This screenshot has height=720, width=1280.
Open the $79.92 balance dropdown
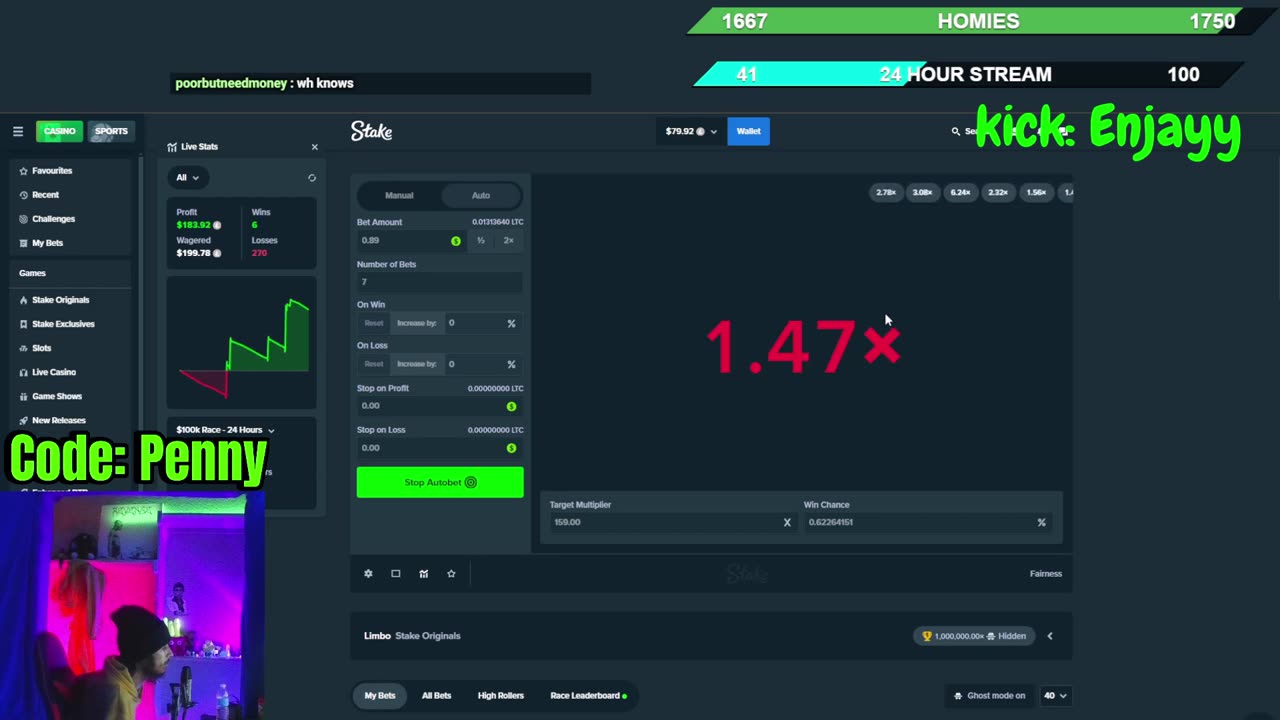pos(691,131)
